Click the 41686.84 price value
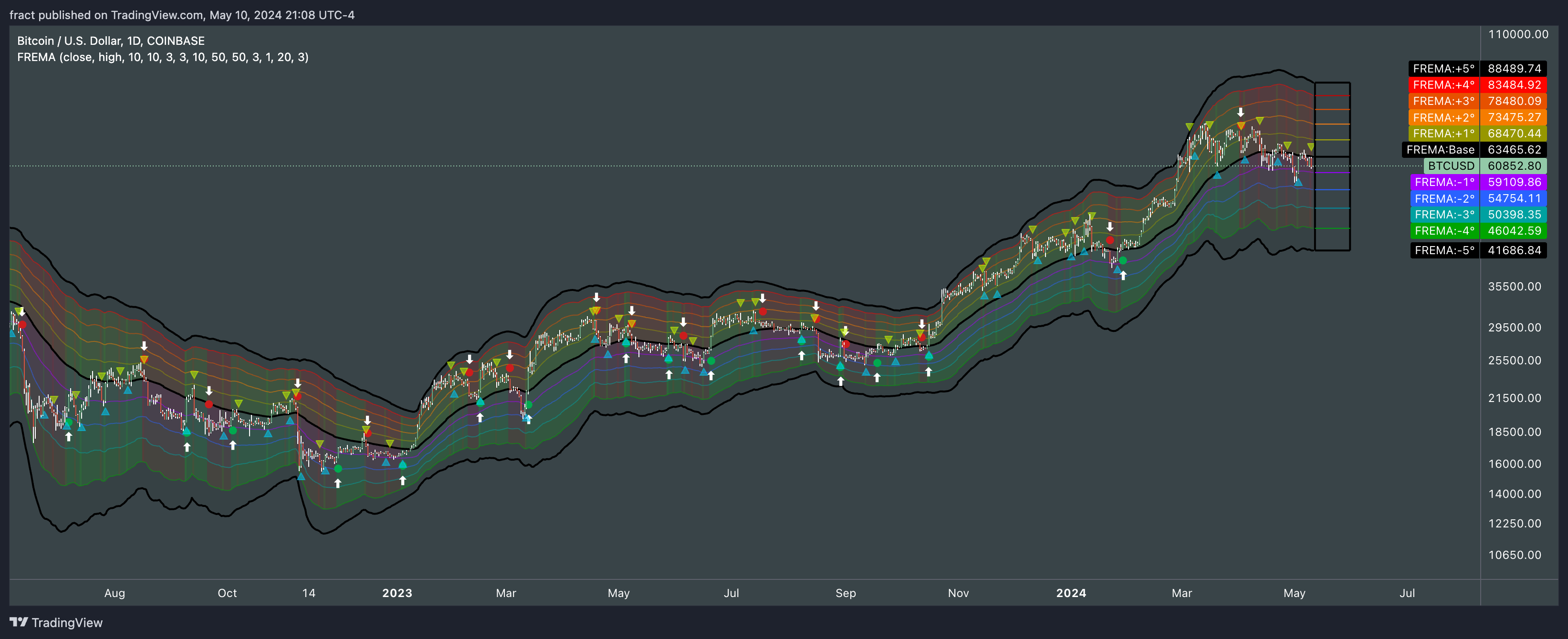Screen dimensions: 1568x639 tap(1514, 250)
